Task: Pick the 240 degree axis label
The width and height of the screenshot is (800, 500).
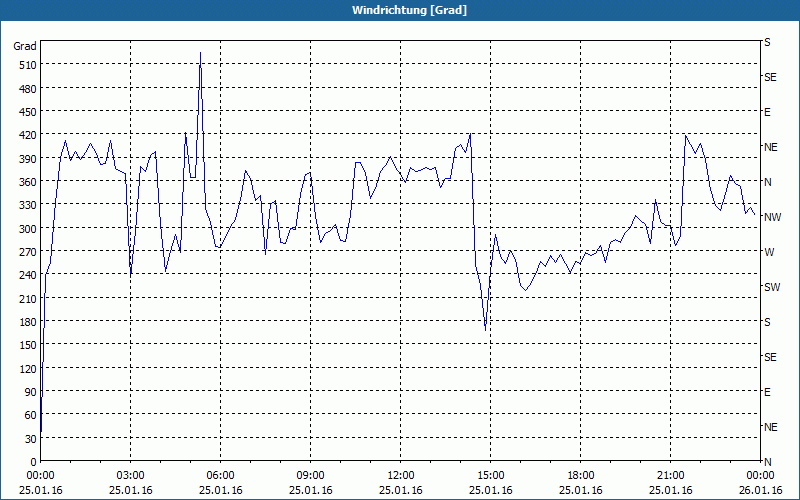Action: click(x=28, y=275)
